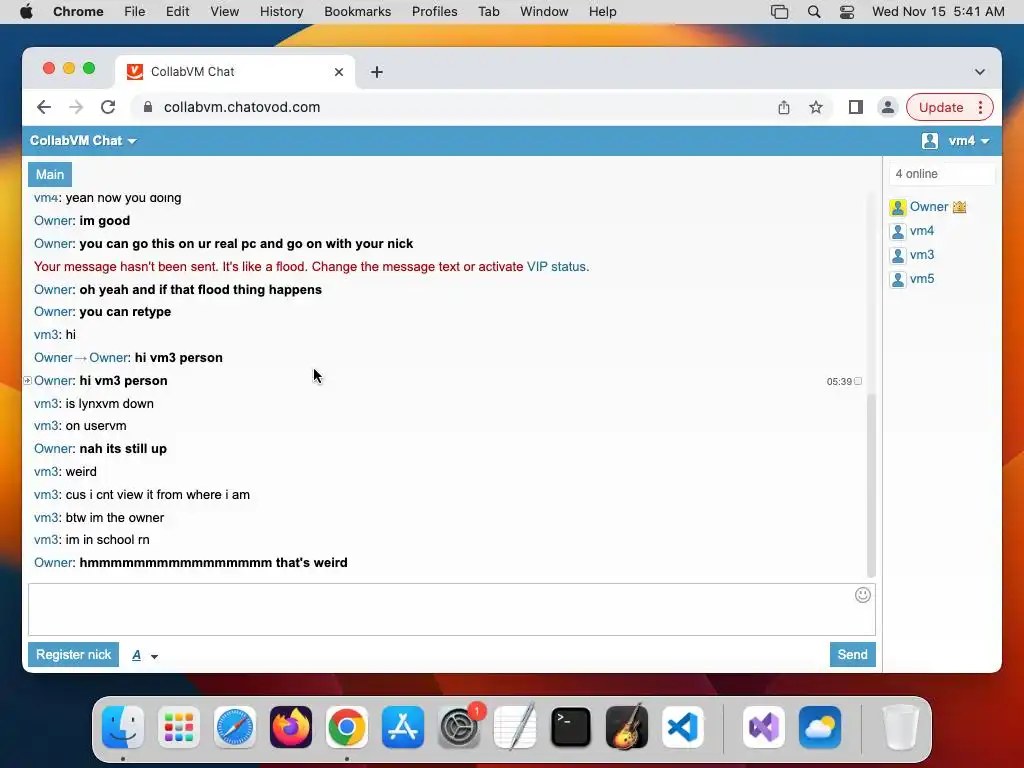Tick the checkbox next to the 05:39 message

(x=858, y=381)
